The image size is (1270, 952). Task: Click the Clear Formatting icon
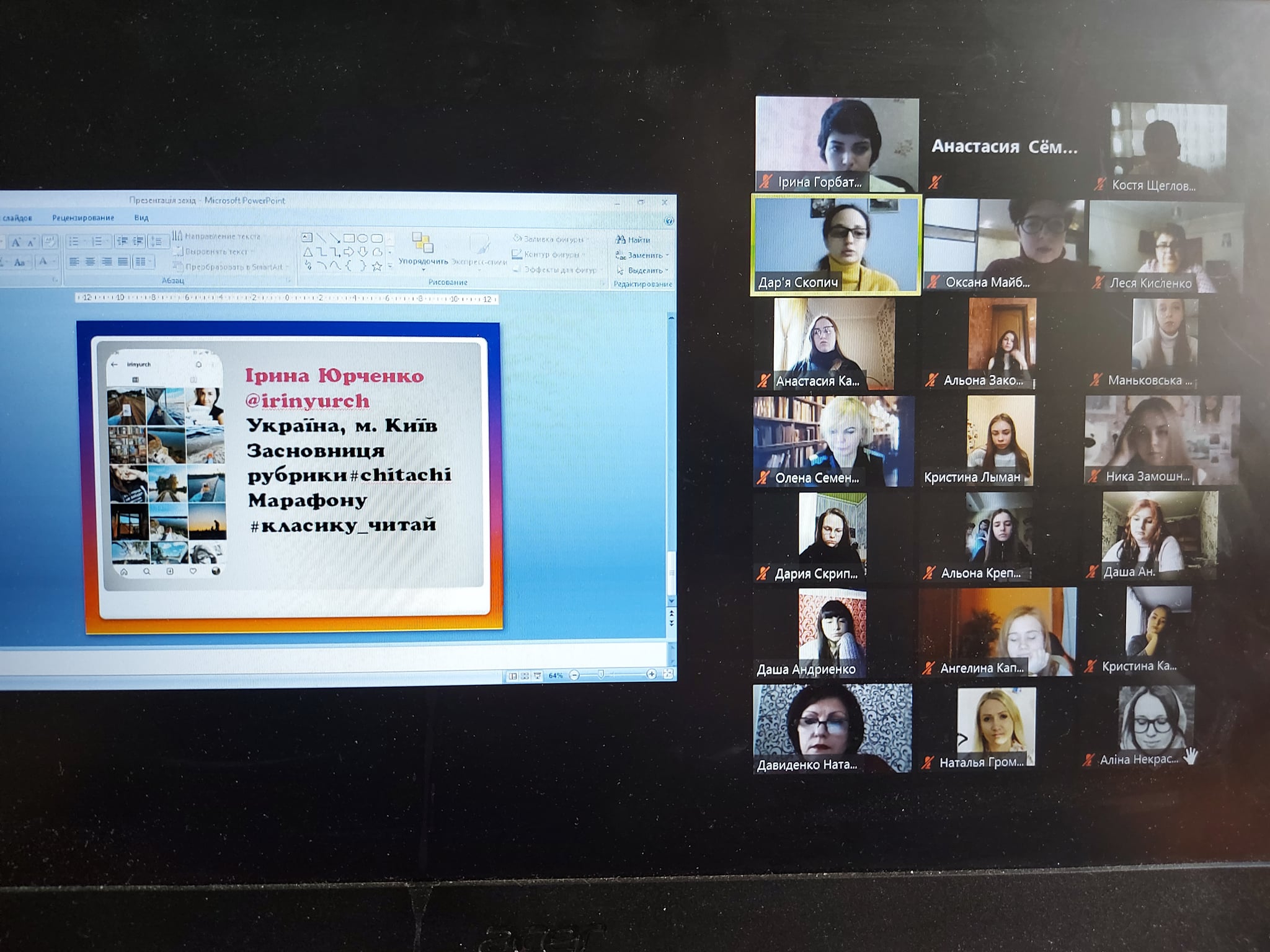pyautogui.click(x=50, y=242)
